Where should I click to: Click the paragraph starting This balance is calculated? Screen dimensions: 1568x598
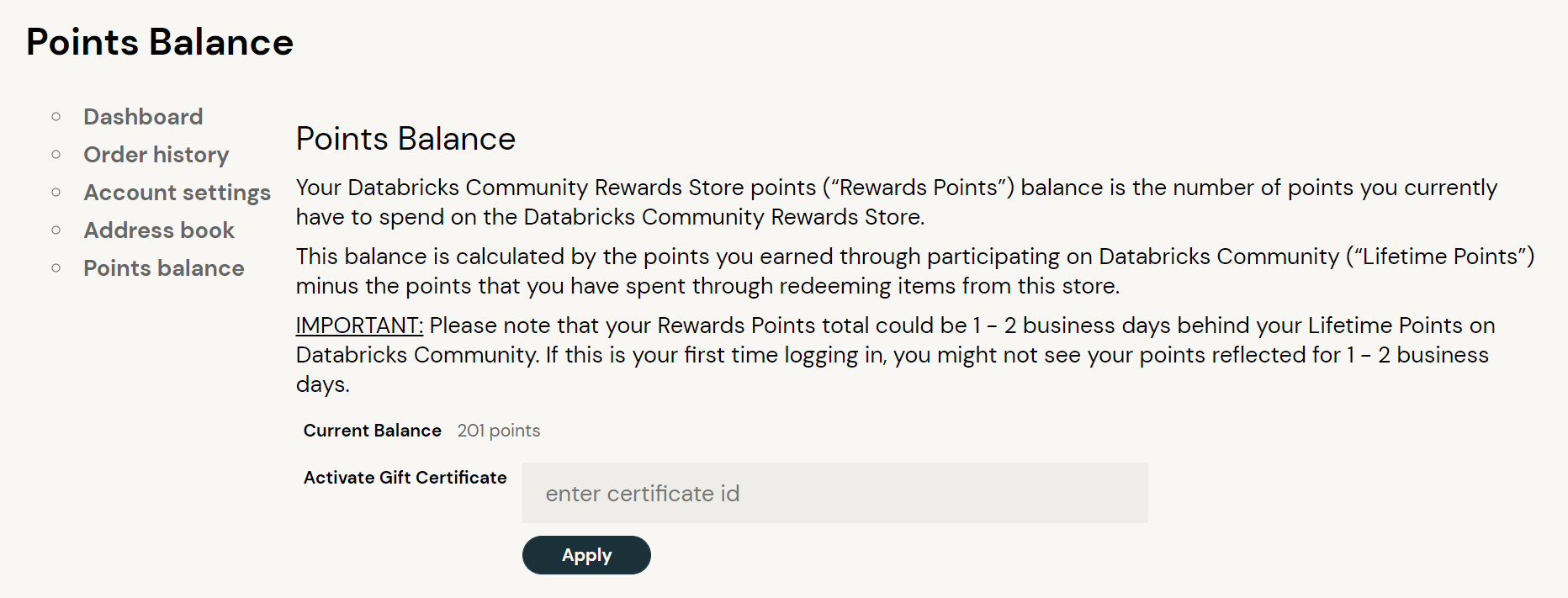point(914,271)
